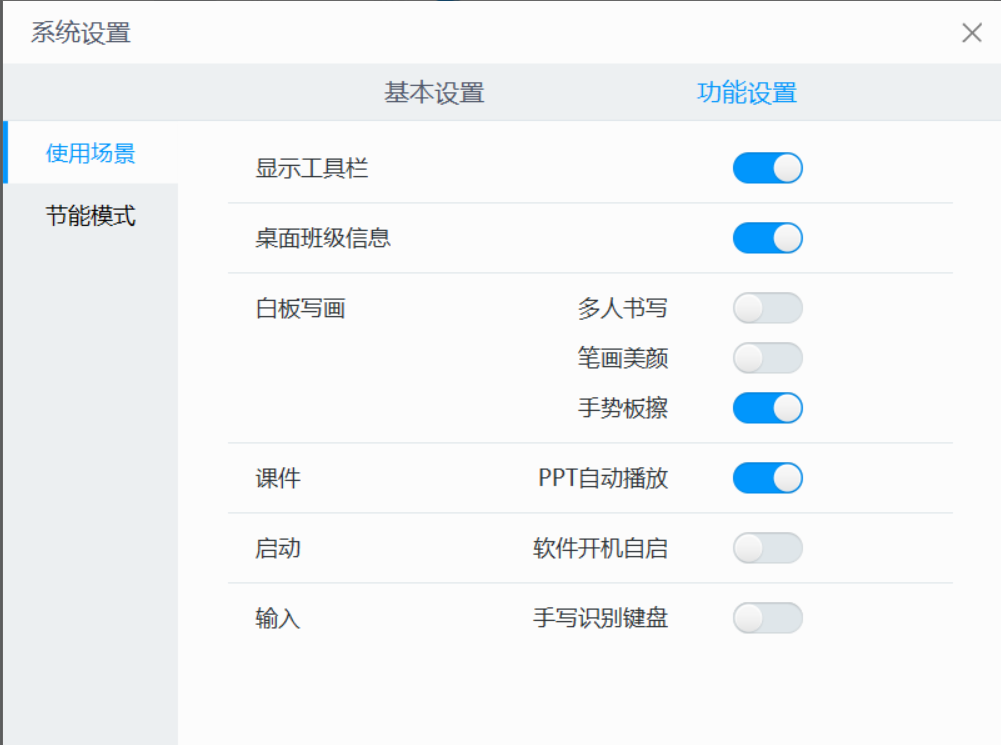1001x745 pixels.
Task: Switch to the 基本设置 tab
Action: tap(434, 93)
